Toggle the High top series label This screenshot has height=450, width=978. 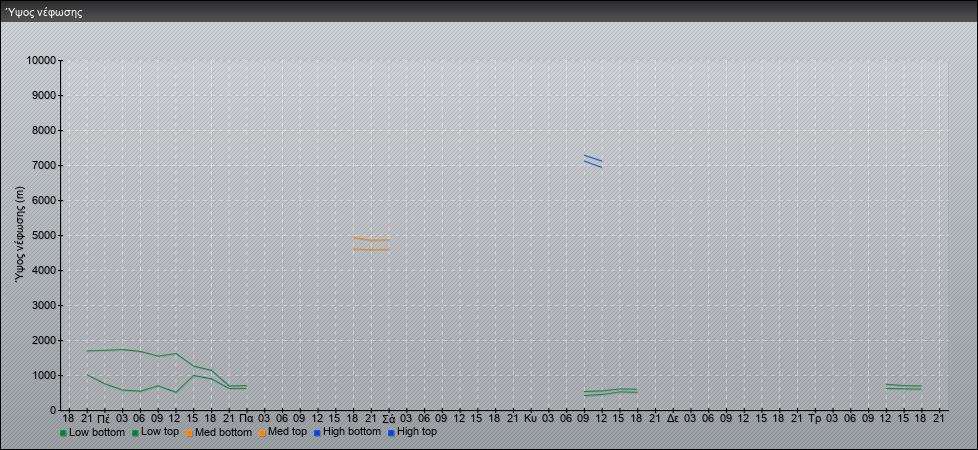click(417, 432)
